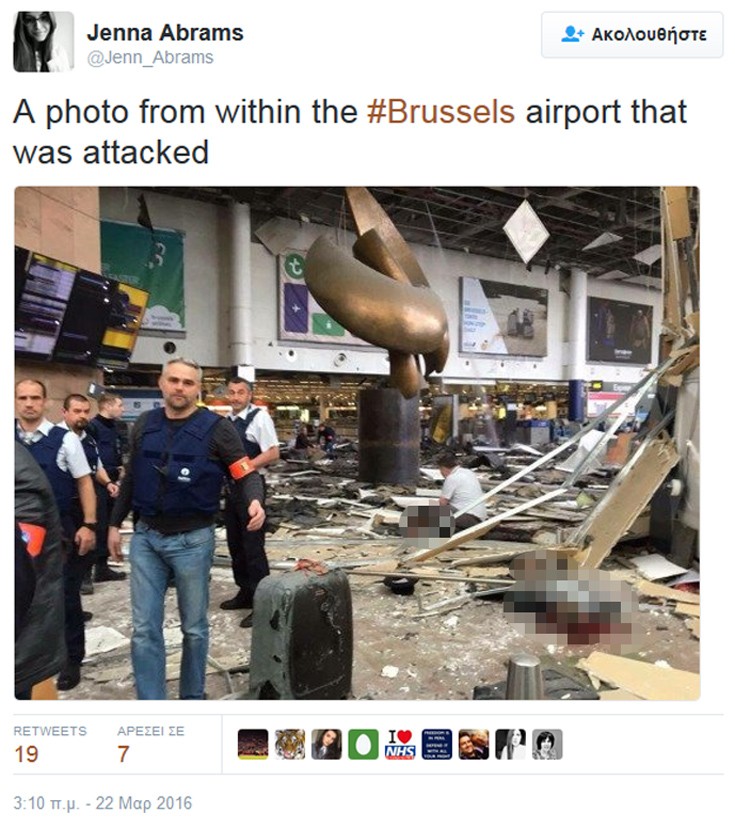This screenshot has width=735, height=829.
Task: Click the RETWEETS label
Action: pos(50,731)
